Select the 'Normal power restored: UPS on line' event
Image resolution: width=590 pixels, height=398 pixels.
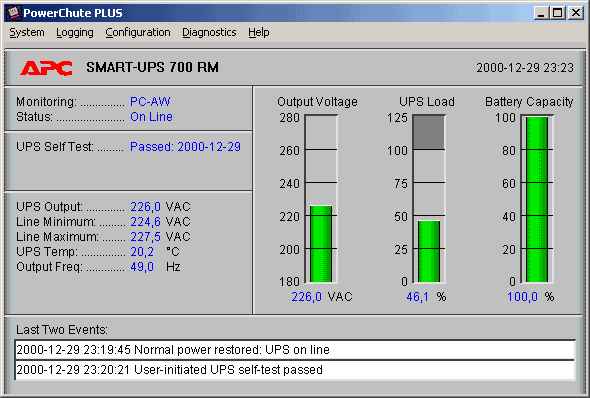[295, 350]
